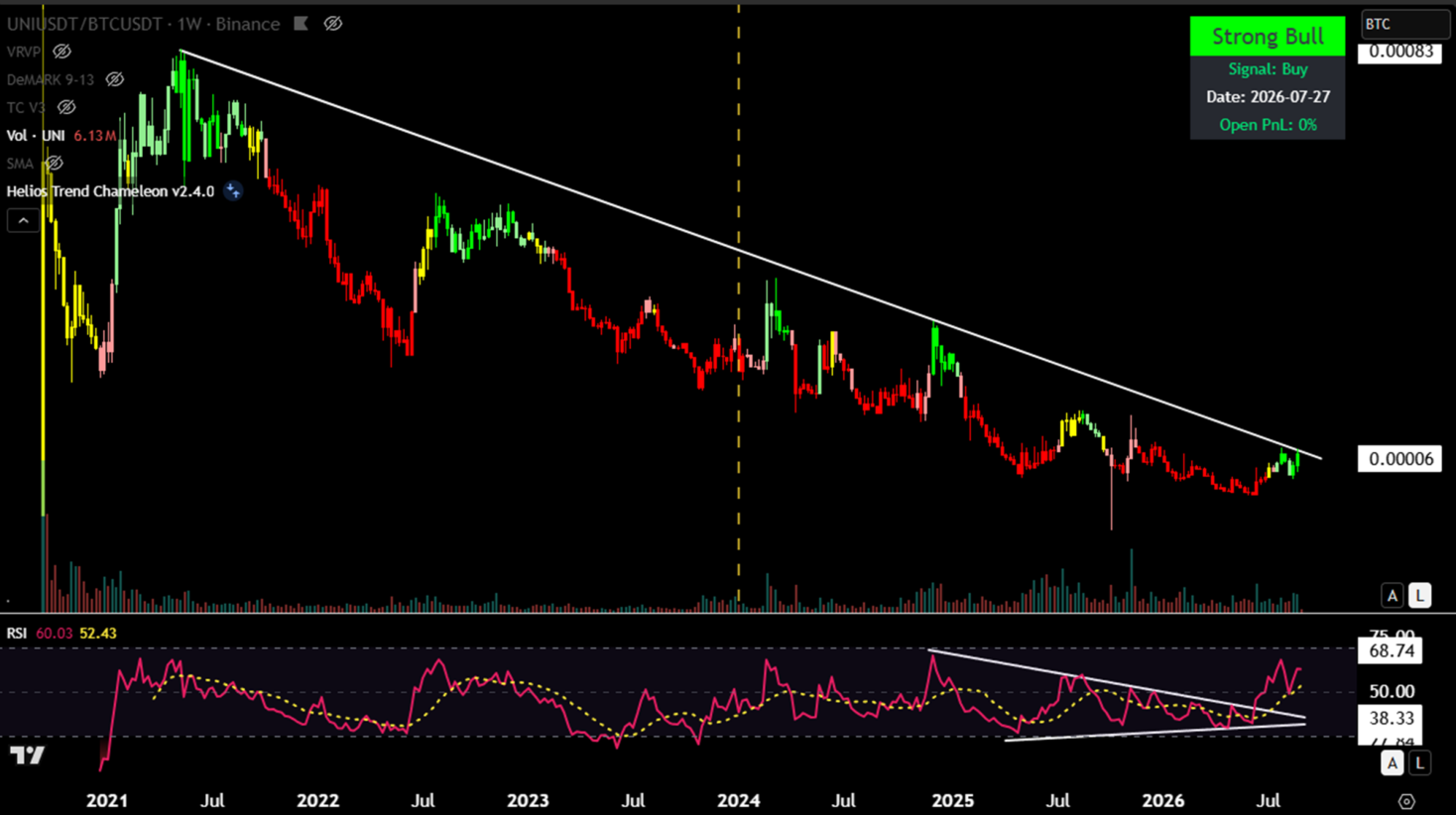This screenshot has height=815, width=1456.
Task: Click the 38.33 RSI axis label
Action: (1391, 718)
